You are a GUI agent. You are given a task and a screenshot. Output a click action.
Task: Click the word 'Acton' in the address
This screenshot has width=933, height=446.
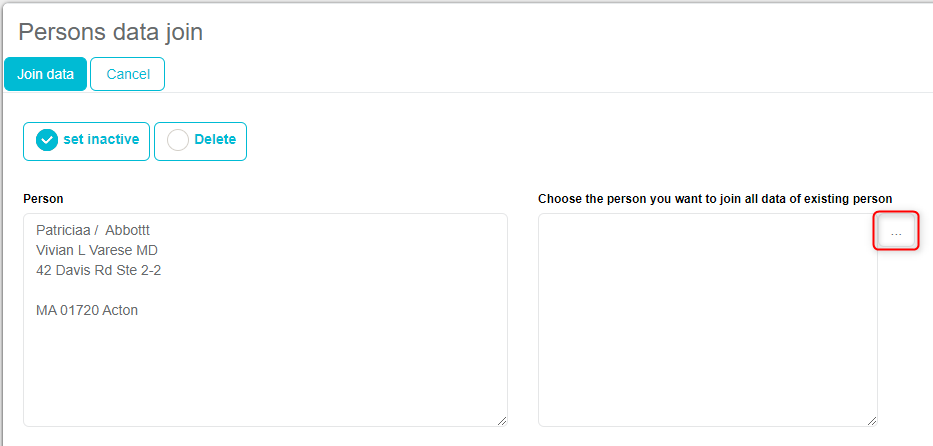(119, 310)
